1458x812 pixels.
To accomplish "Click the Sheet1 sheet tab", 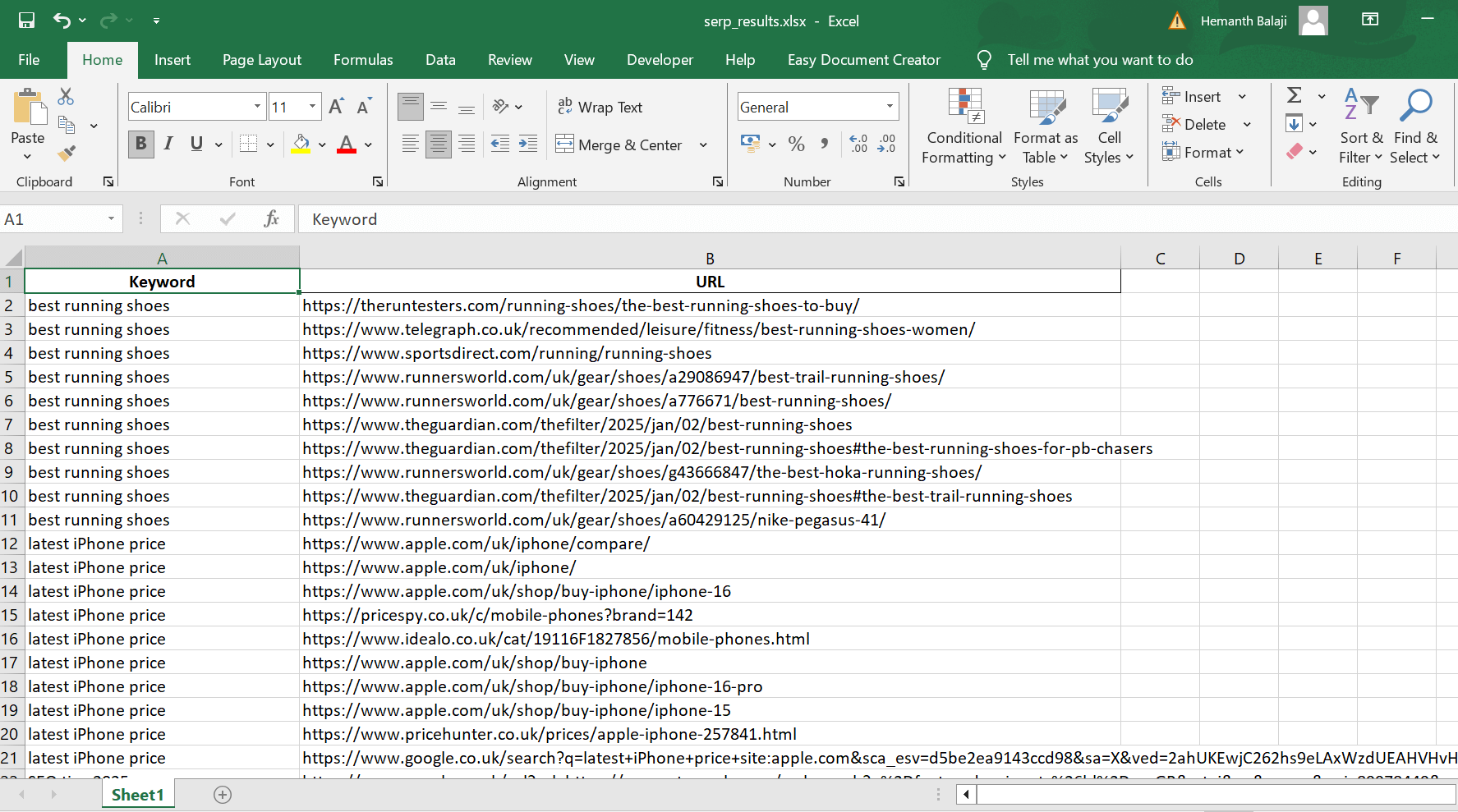I will 138,795.
